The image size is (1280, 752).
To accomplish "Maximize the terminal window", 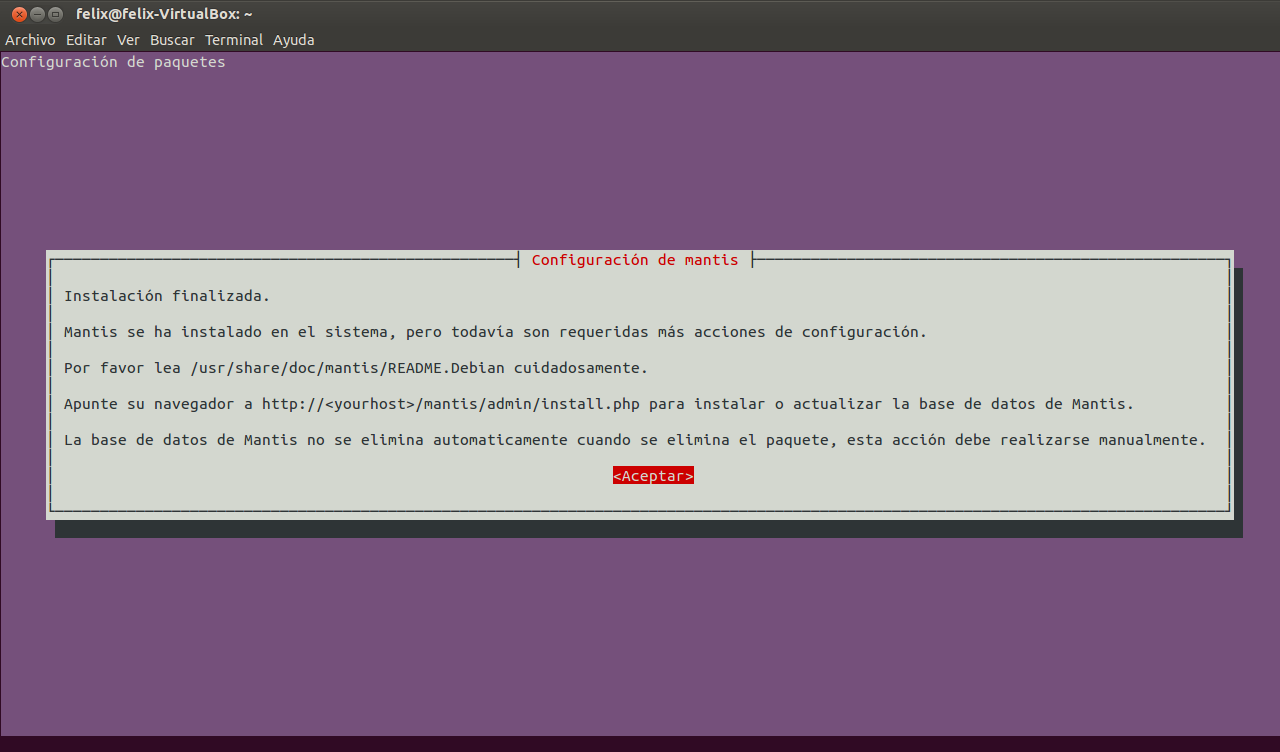I will (x=55, y=14).
